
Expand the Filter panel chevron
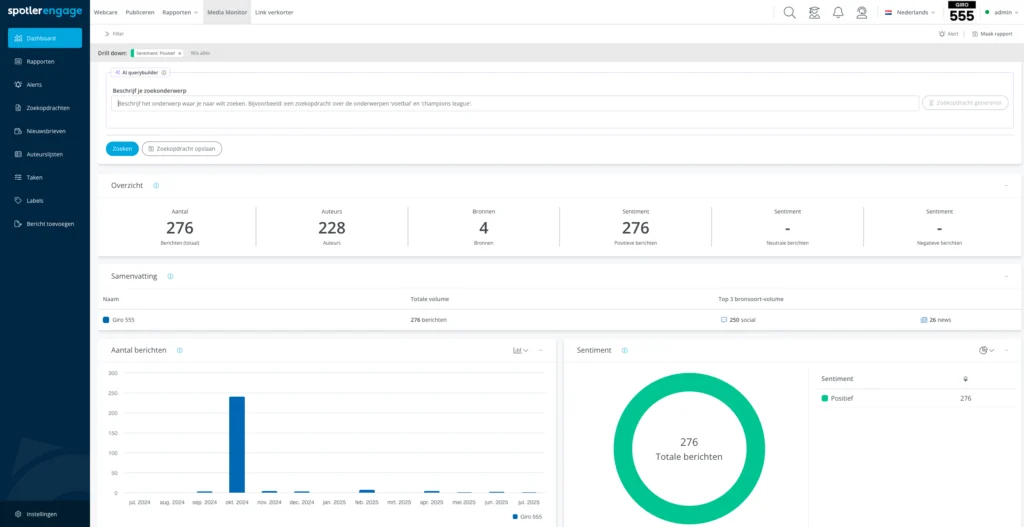(107, 33)
